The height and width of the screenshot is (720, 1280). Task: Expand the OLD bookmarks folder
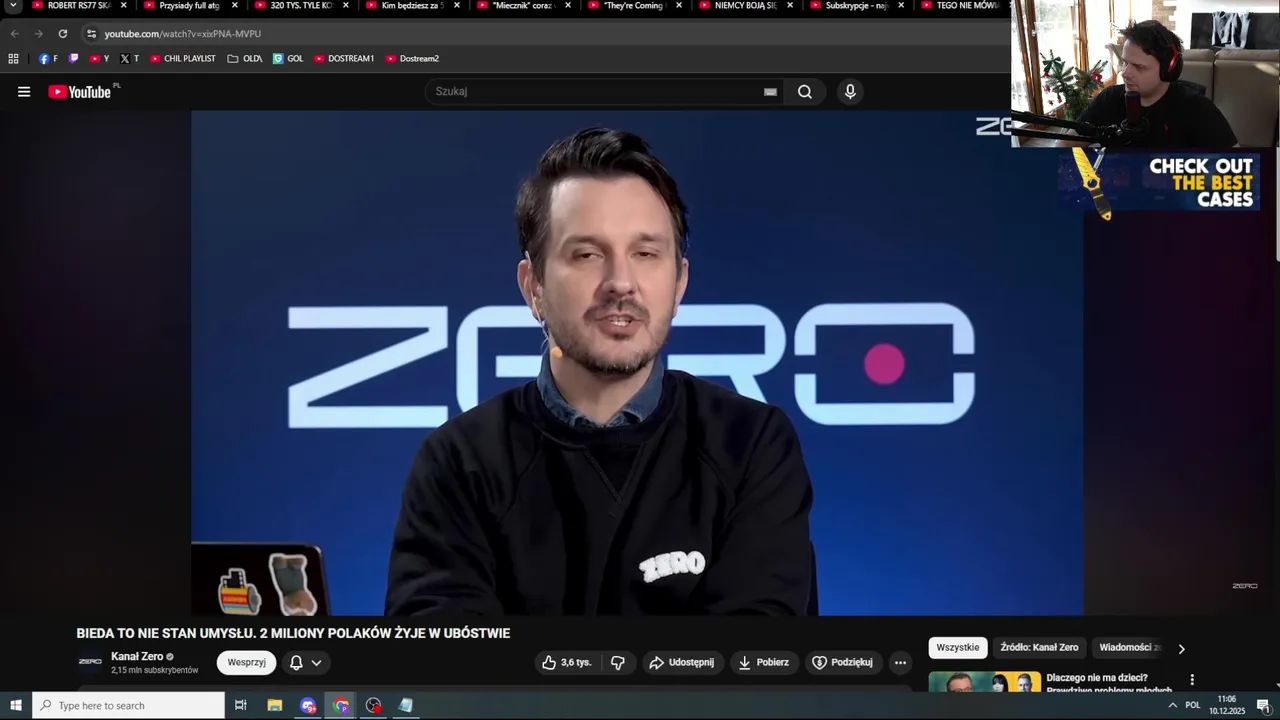[x=245, y=59]
